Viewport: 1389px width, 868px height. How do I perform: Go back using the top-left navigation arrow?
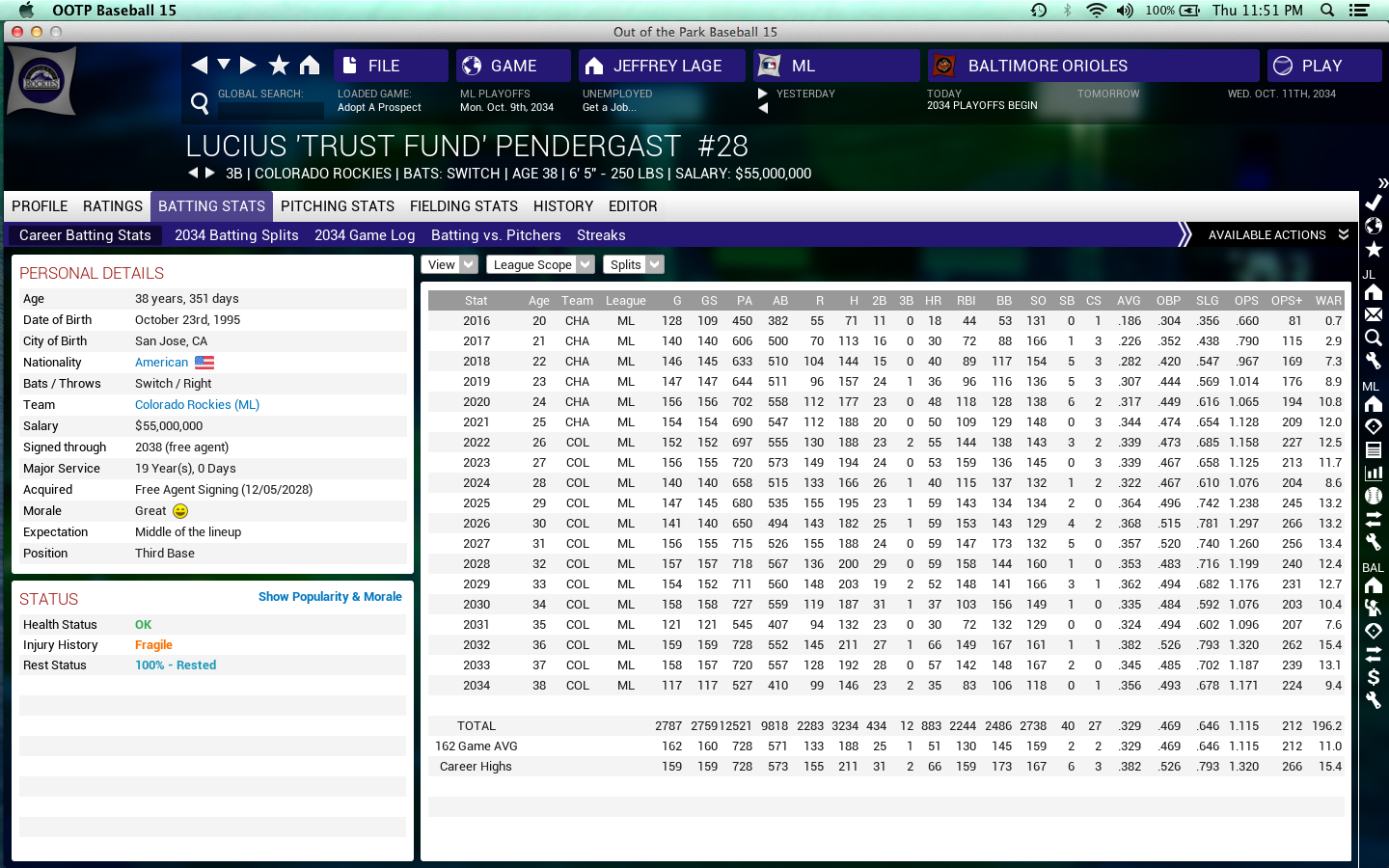(x=200, y=66)
